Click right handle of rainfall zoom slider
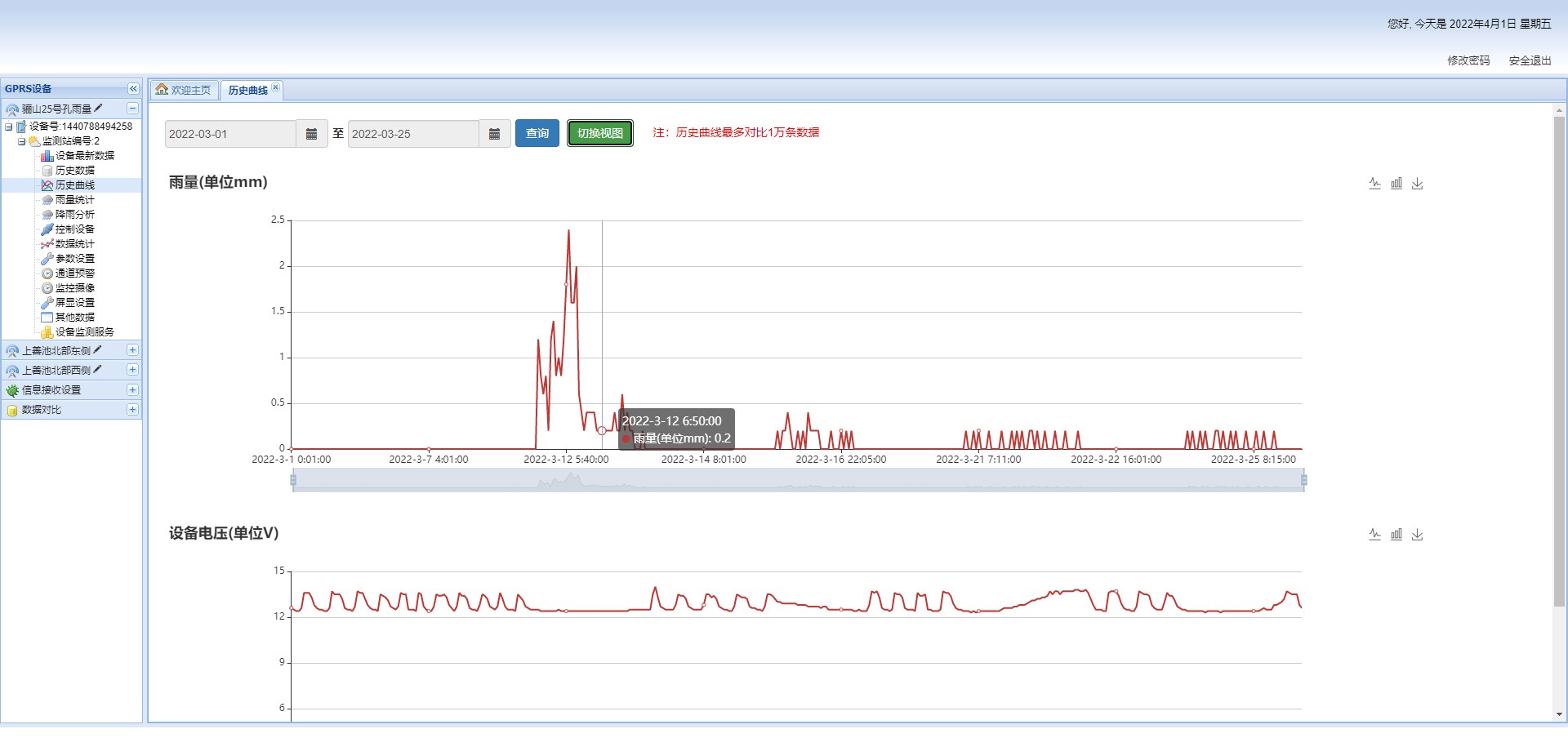This screenshot has width=1568, height=747. coord(1303,480)
